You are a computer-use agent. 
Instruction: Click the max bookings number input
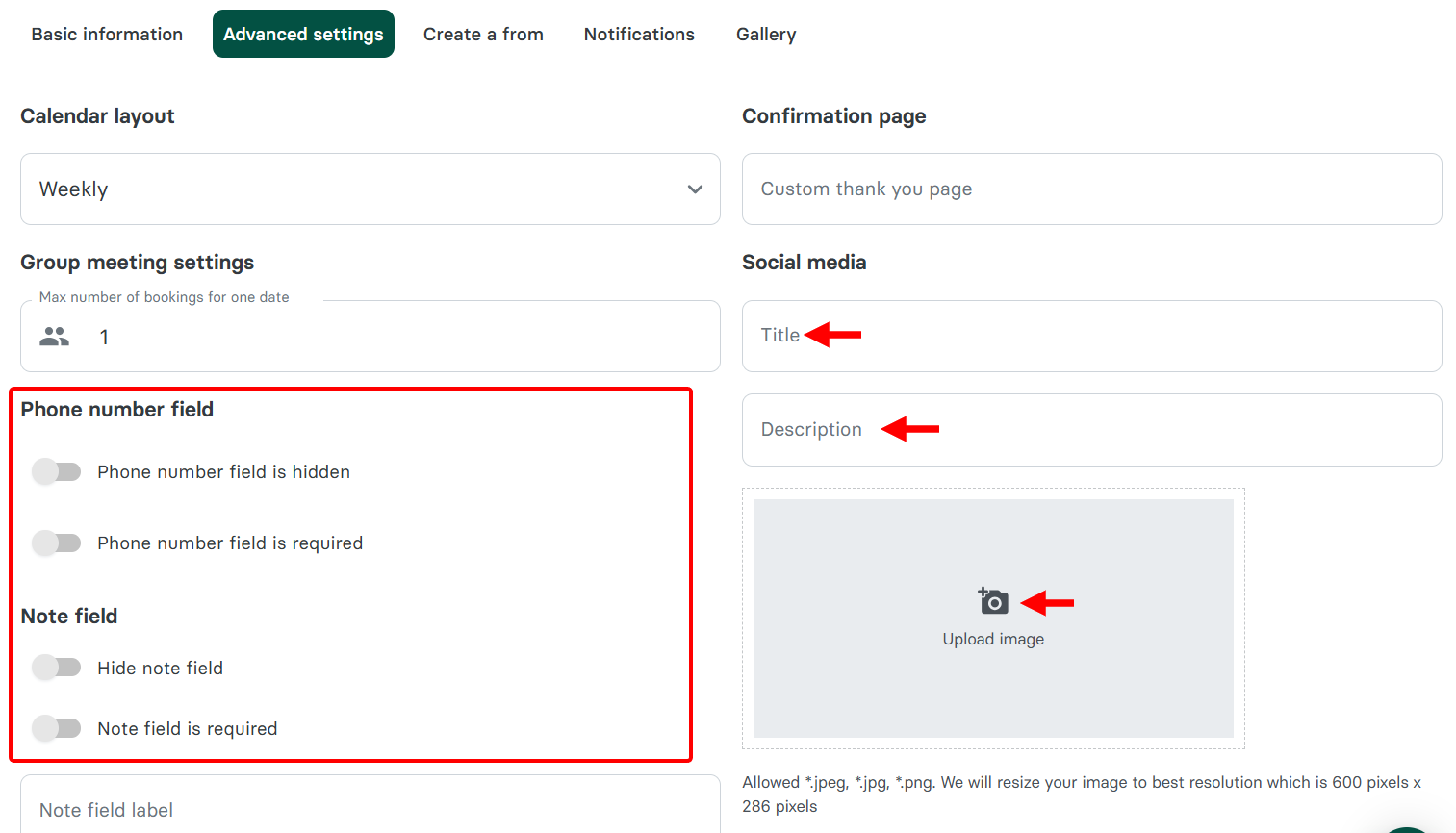[385, 337]
